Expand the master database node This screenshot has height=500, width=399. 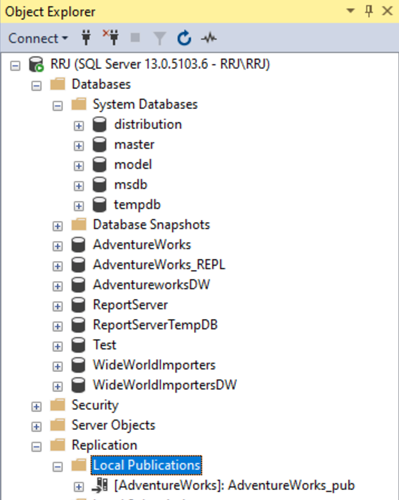click(x=79, y=146)
